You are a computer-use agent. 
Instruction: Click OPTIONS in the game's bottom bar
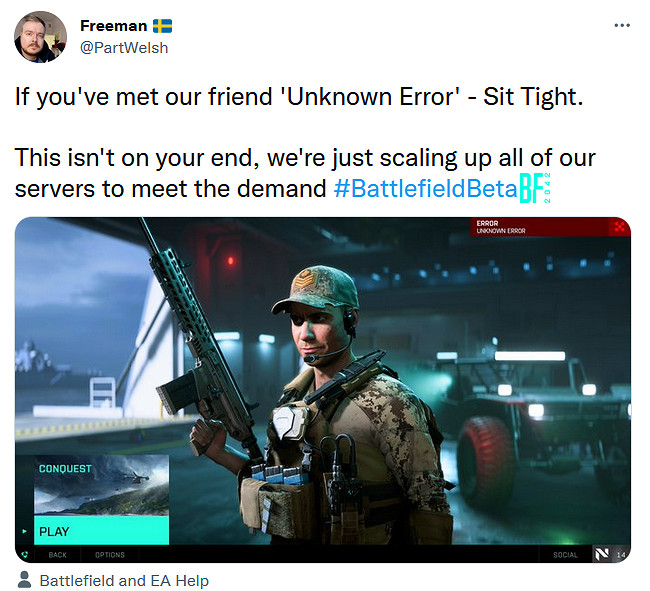[110, 555]
